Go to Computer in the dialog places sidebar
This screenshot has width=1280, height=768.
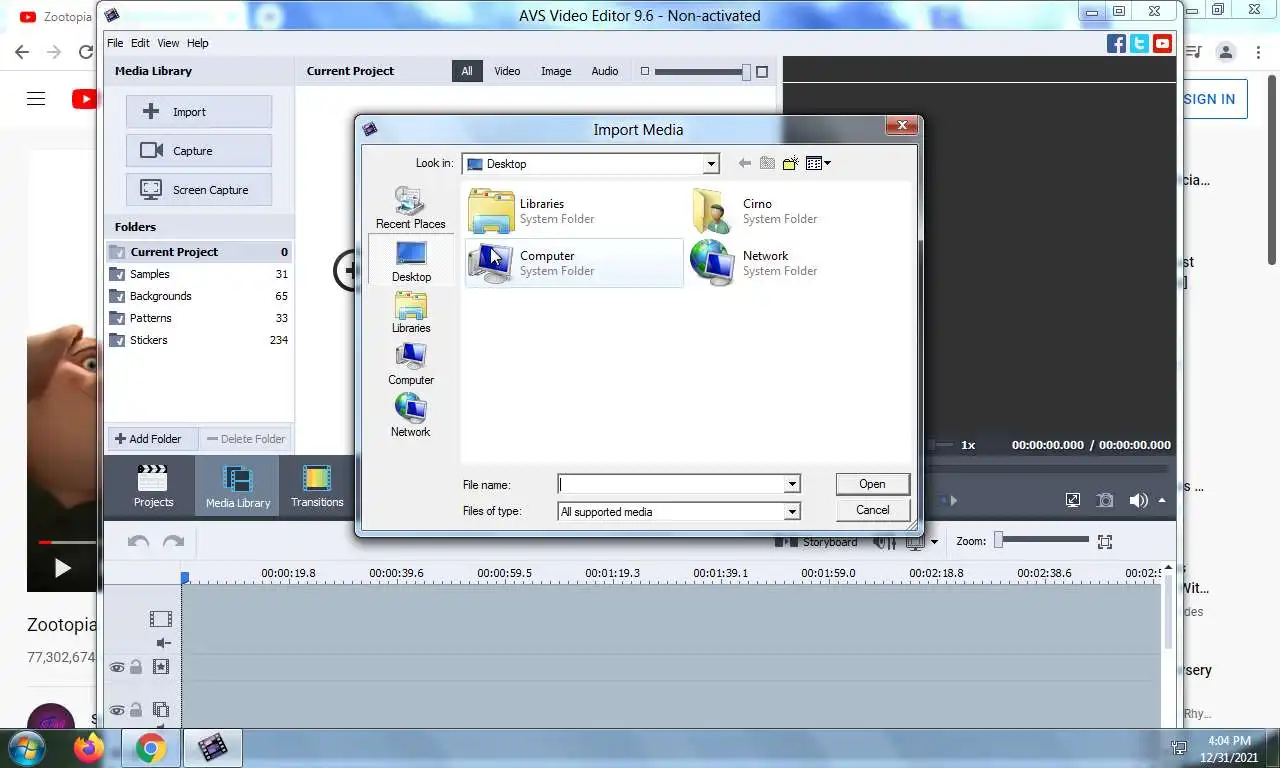[x=411, y=364]
